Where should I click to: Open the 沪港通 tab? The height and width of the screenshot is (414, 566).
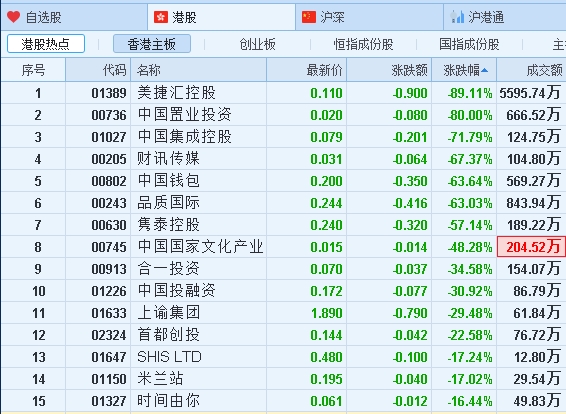tap(505, 17)
